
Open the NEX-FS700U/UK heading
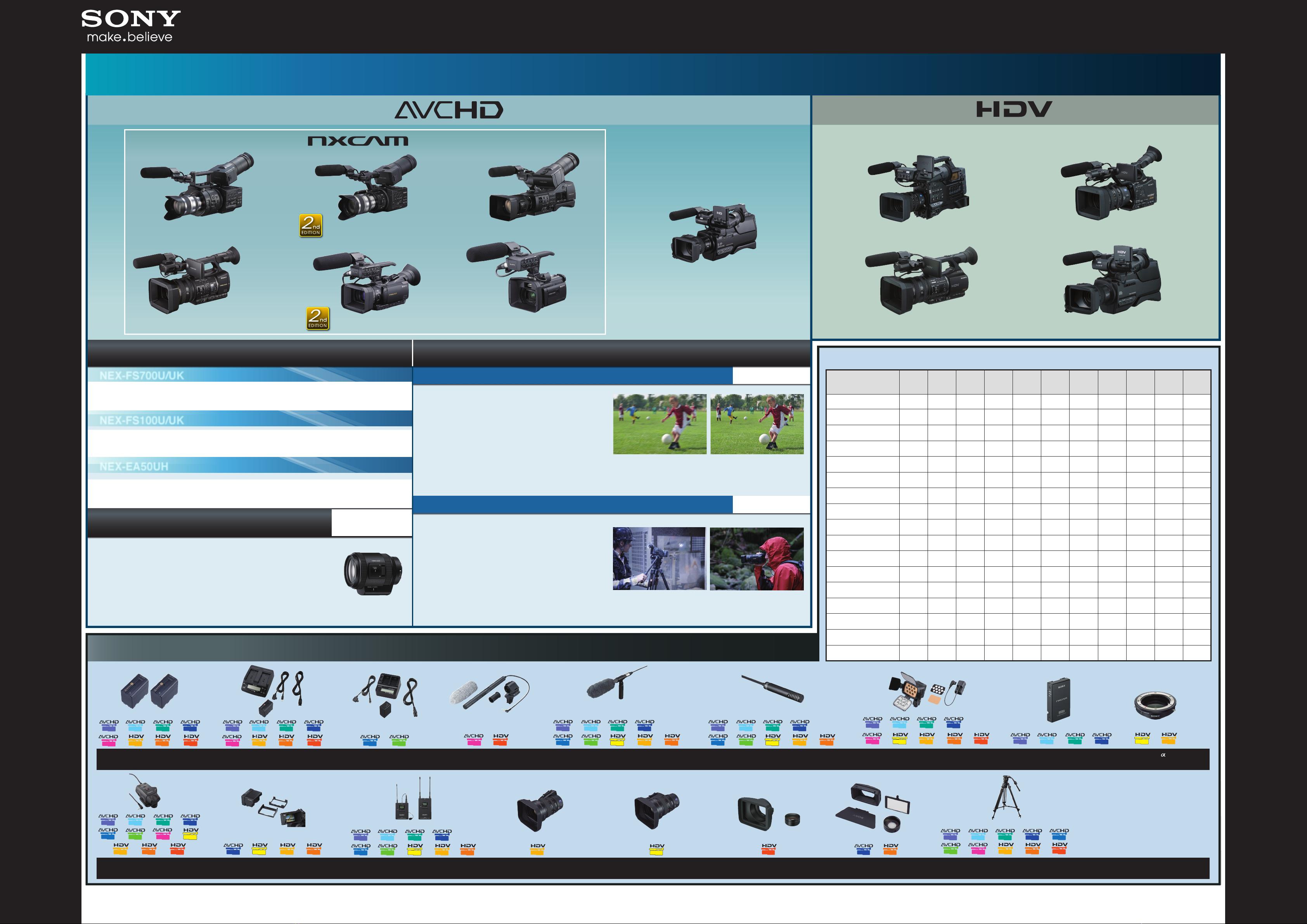pos(142,375)
